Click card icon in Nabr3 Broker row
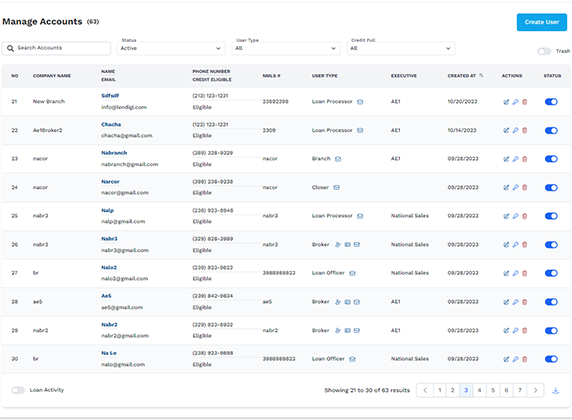This screenshot has width=572, height=420. pos(348,244)
